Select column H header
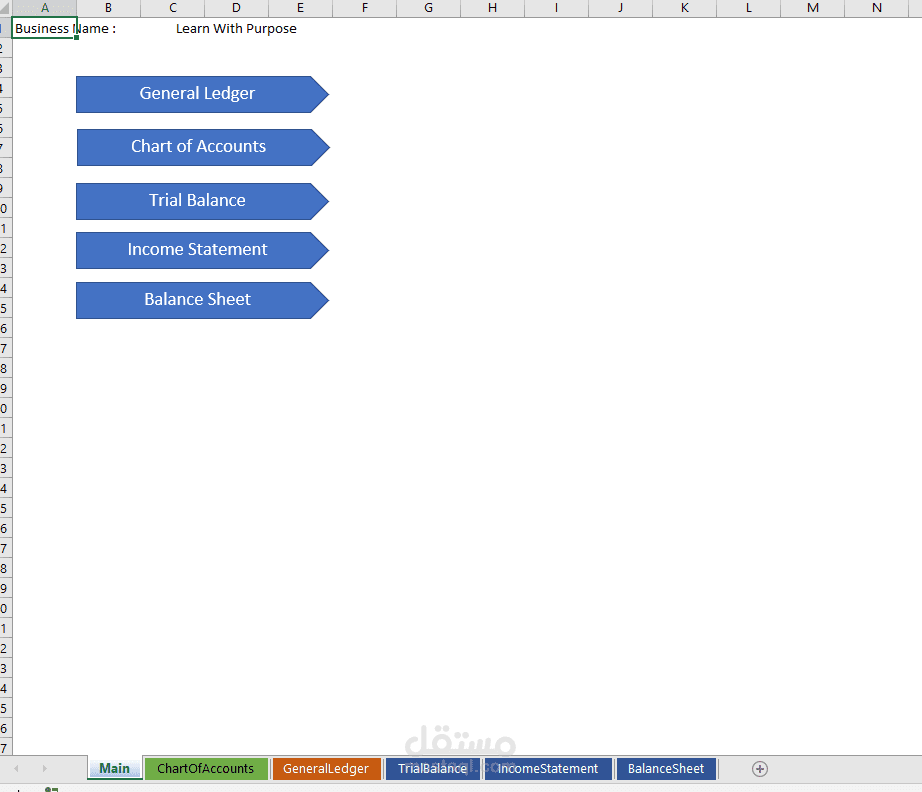 [492, 8]
